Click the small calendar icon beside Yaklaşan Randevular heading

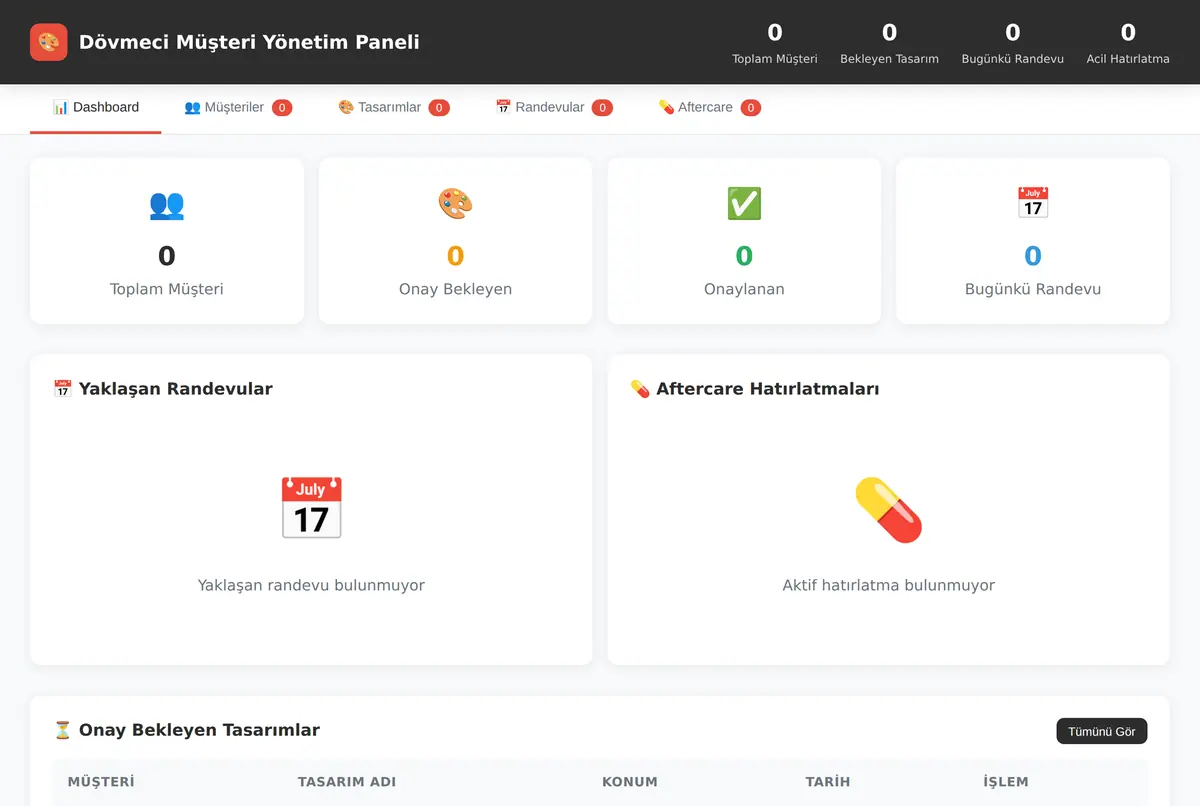pos(63,389)
